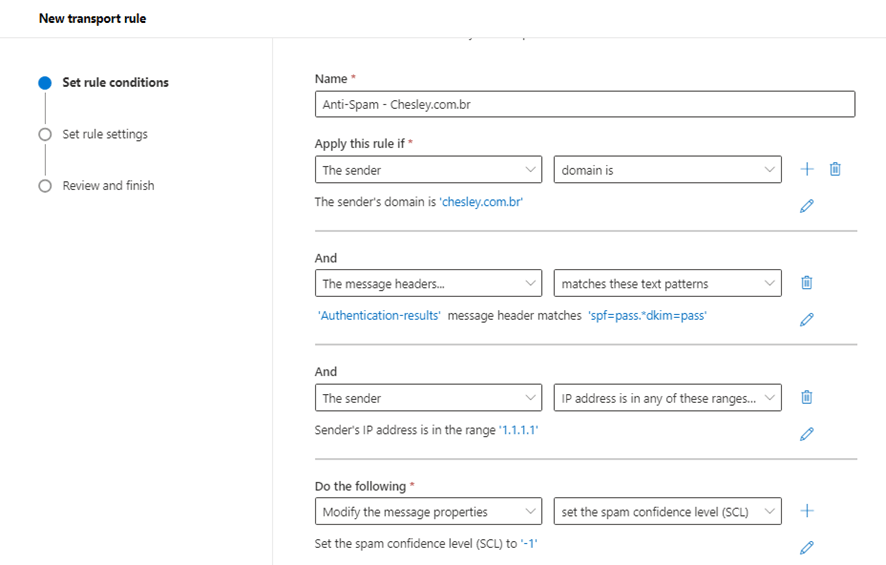The width and height of the screenshot is (886, 565).
Task: Click the plus icon to add a condition
Action: pyautogui.click(x=807, y=169)
